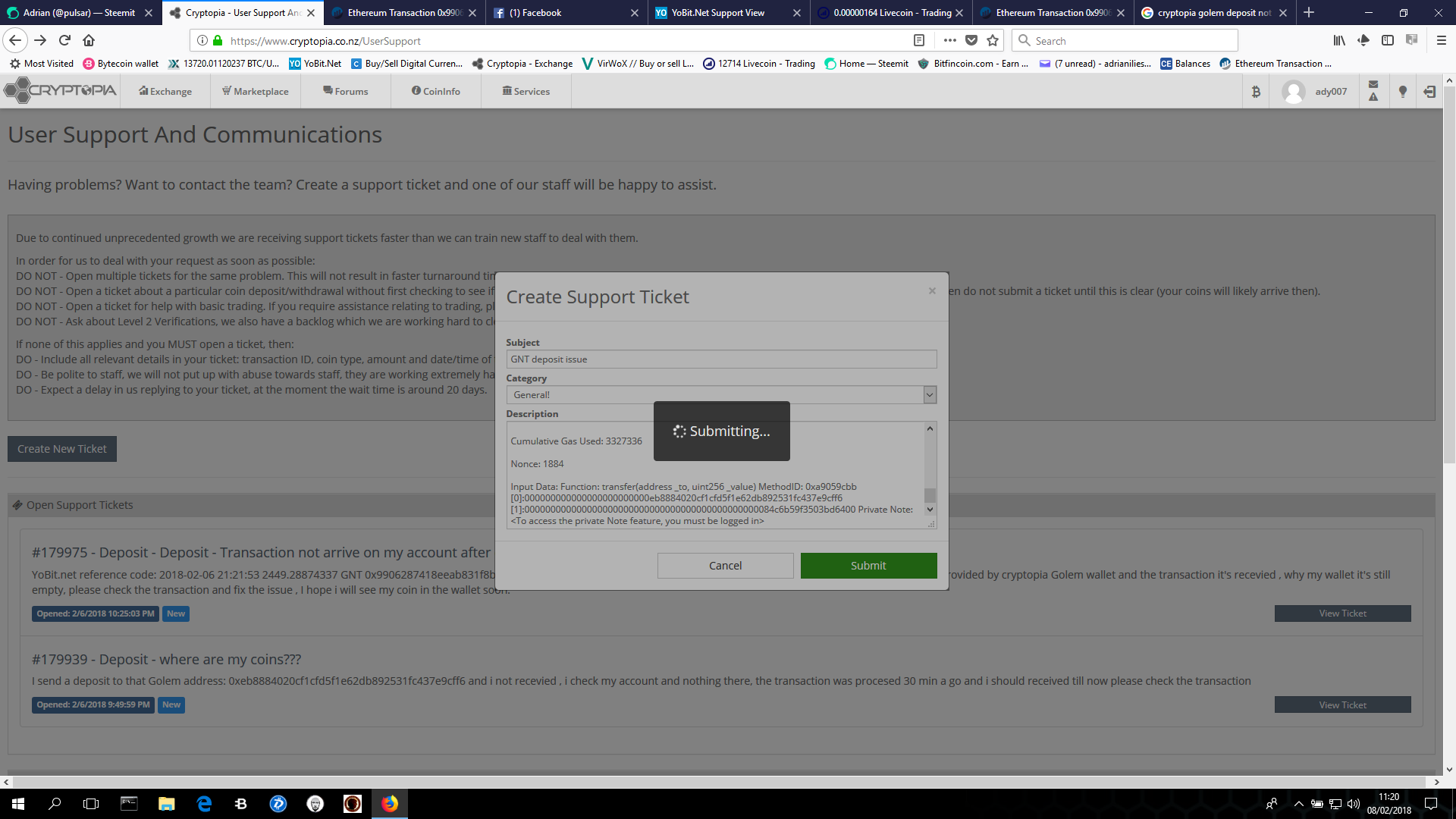Viewport: 1456px width, 819px height.
Task: Open the Cryptopia logo homepage icon
Action: (59, 89)
